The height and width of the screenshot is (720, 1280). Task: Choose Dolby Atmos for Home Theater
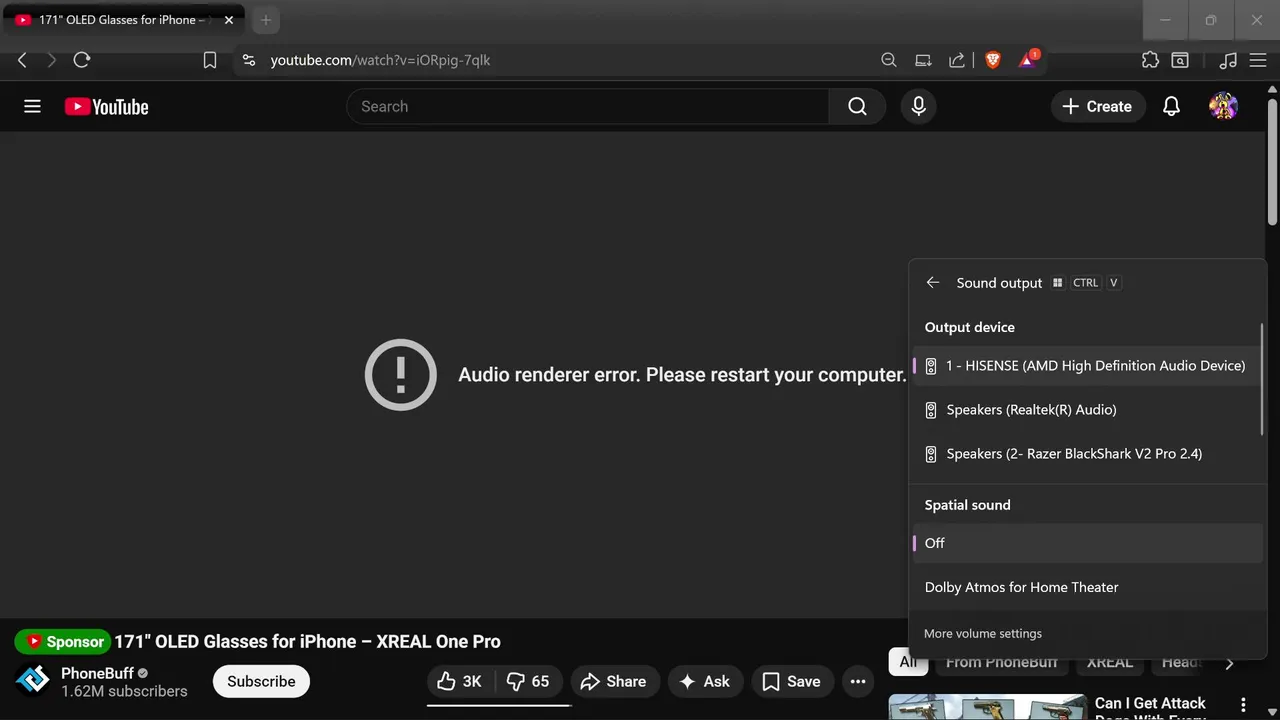click(1087, 587)
